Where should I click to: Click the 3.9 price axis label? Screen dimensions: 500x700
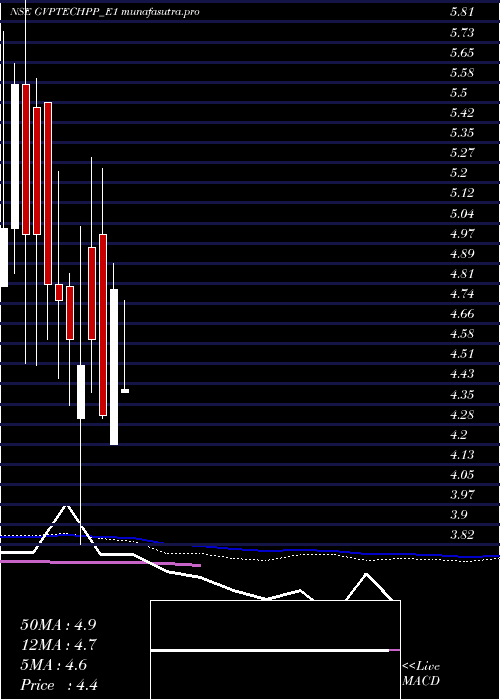tap(458, 515)
